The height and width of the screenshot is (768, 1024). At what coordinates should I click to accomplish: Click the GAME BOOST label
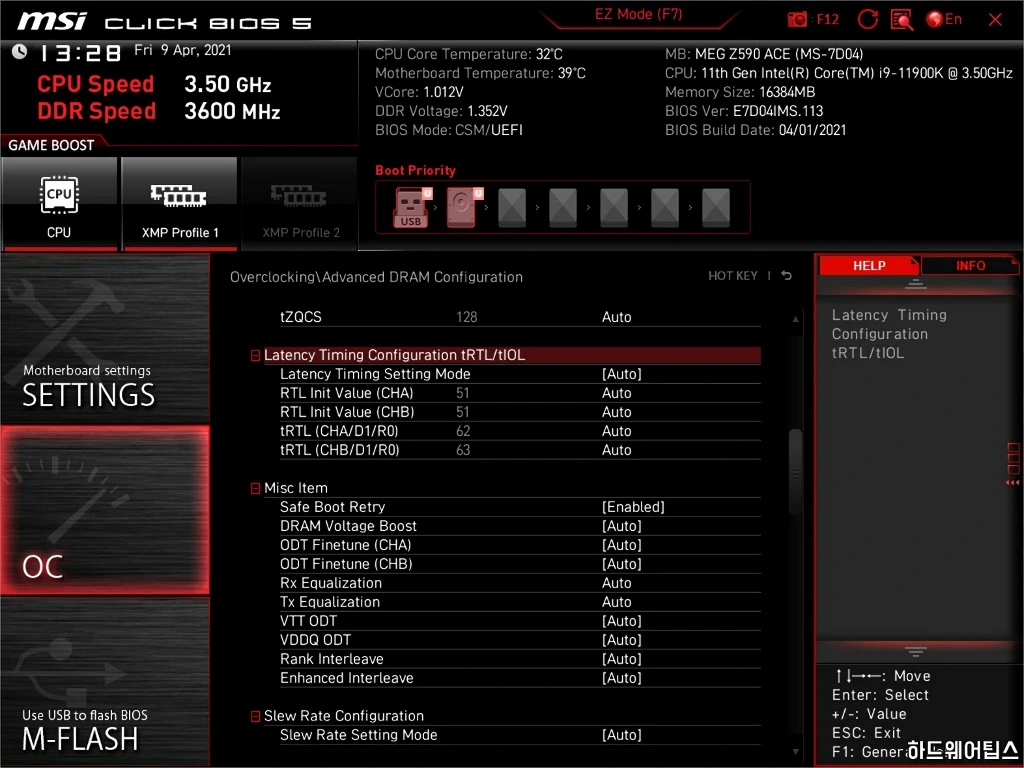pos(51,145)
